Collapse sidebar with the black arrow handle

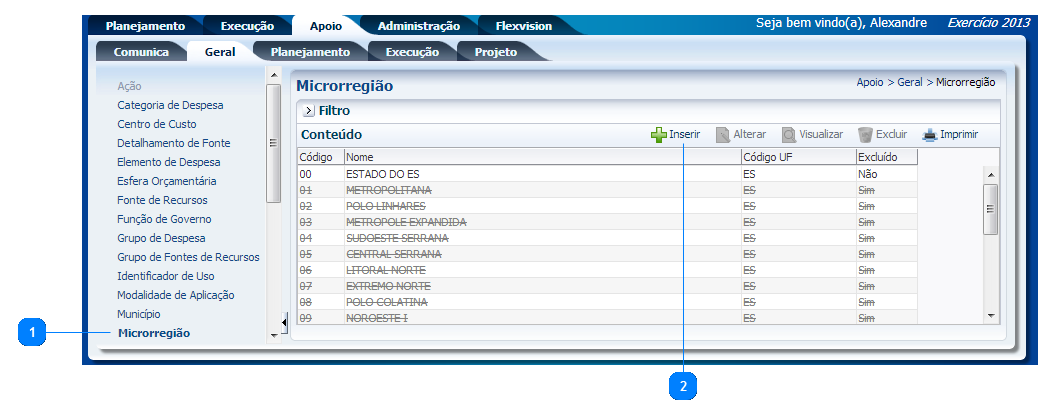[284, 321]
